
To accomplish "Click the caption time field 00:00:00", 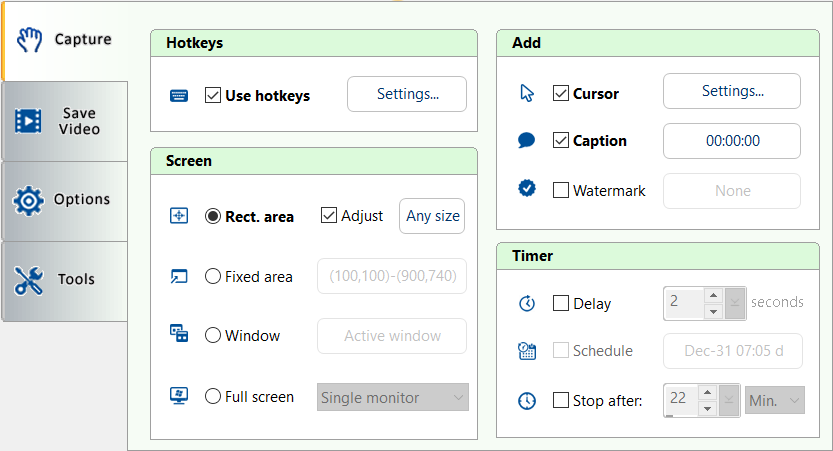I will [732, 141].
